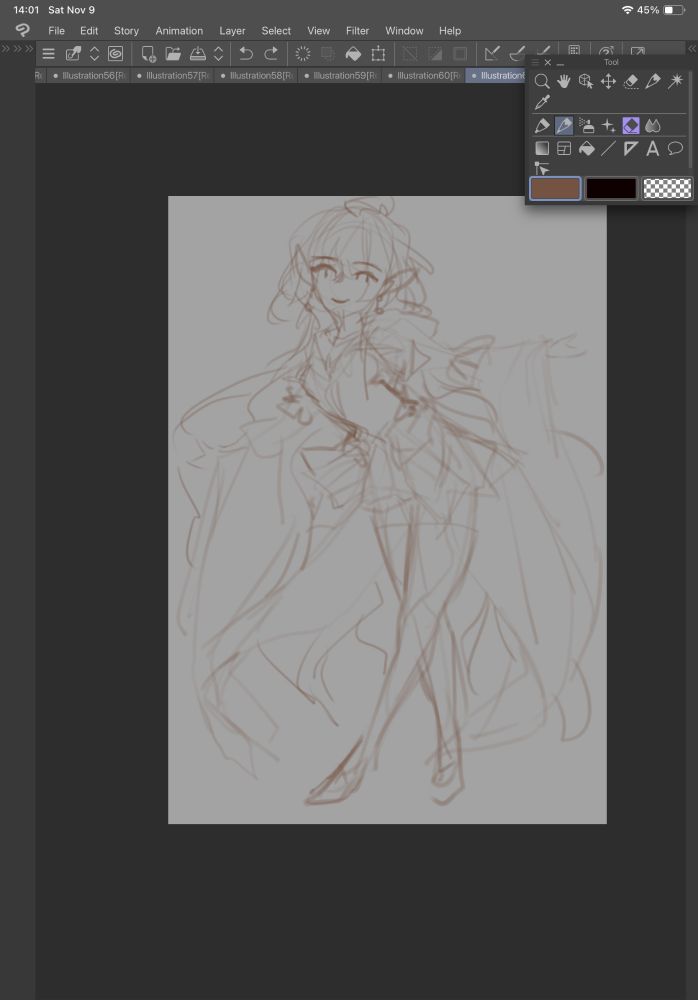
Task: Select the Decoration sparkle tool
Action: click(x=608, y=126)
